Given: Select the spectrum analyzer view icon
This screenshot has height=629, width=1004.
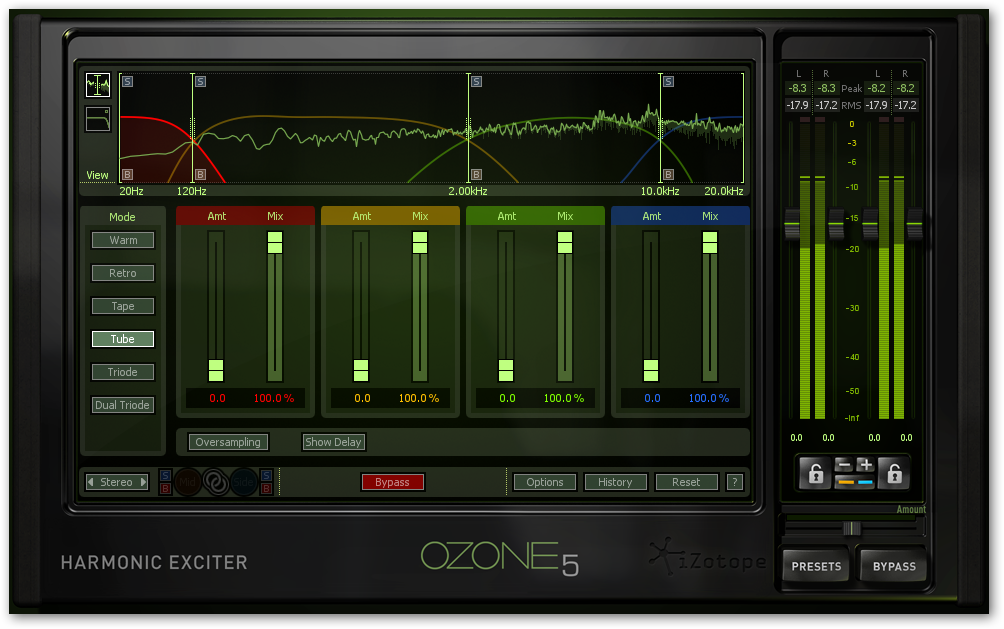Looking at the screenshot, I should pyautogui.click(x=97, y=85).
